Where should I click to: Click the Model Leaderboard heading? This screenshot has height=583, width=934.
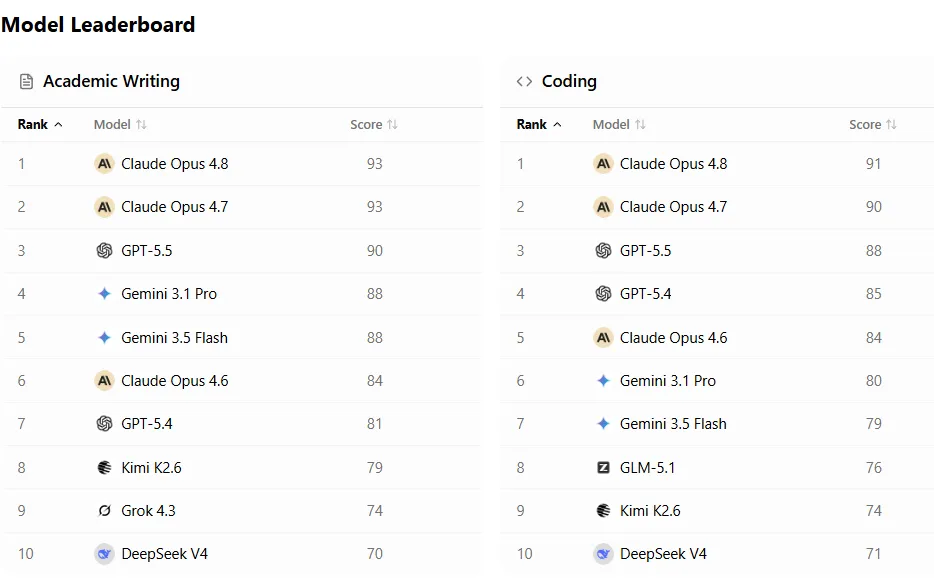point(98,24)
